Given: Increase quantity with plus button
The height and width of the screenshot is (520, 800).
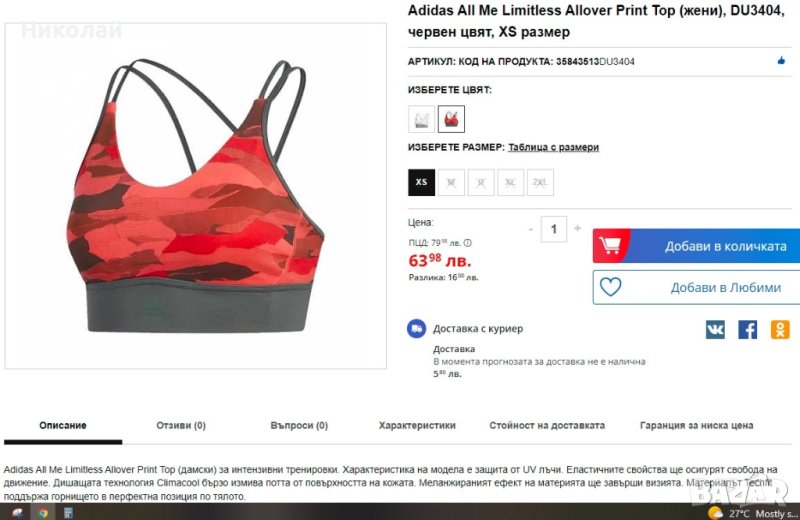Looking at the screenshot, I should click(x=578, y=229).
